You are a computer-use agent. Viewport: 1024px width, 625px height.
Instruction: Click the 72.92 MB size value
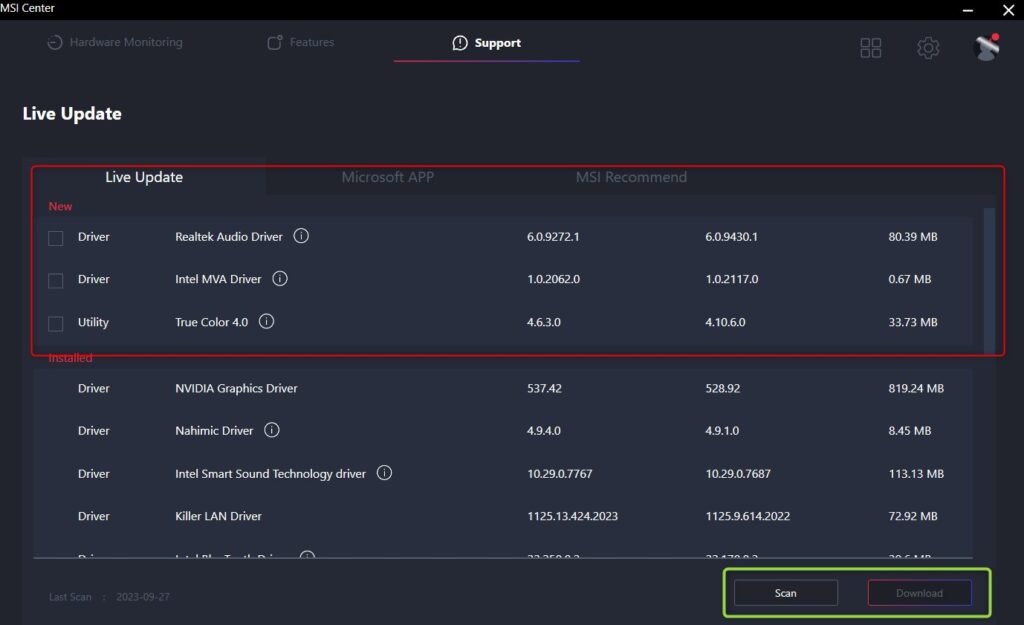point(913,516)
